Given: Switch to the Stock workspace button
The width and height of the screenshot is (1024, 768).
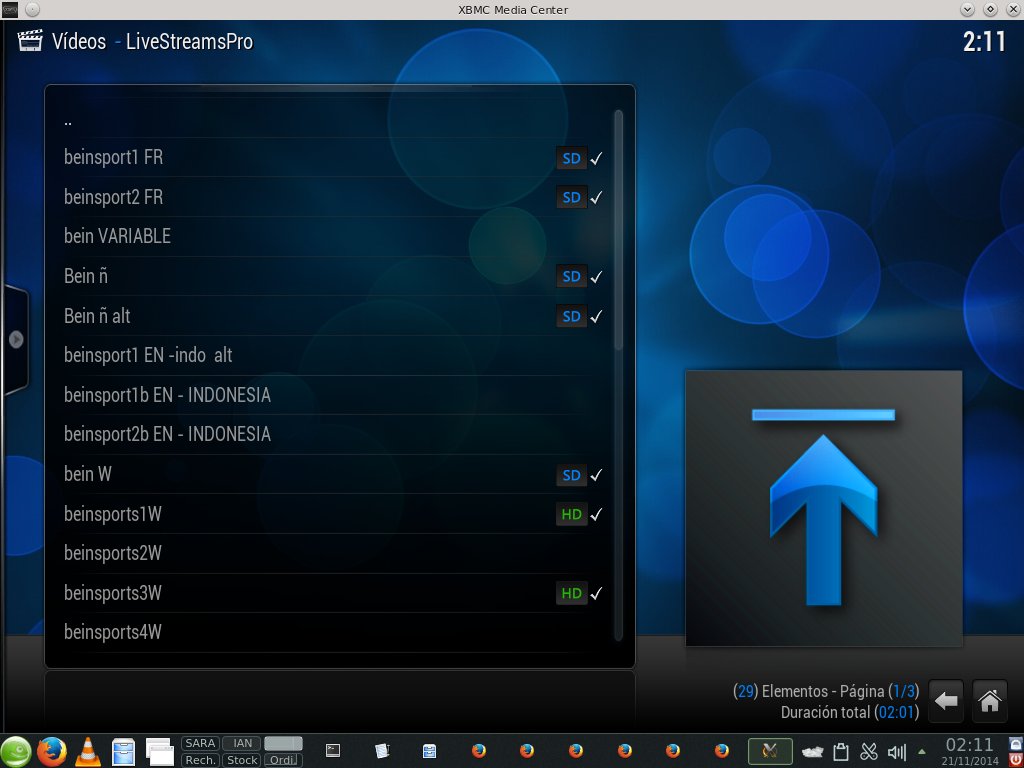Looking at the screenshot, I should (241, 760).
